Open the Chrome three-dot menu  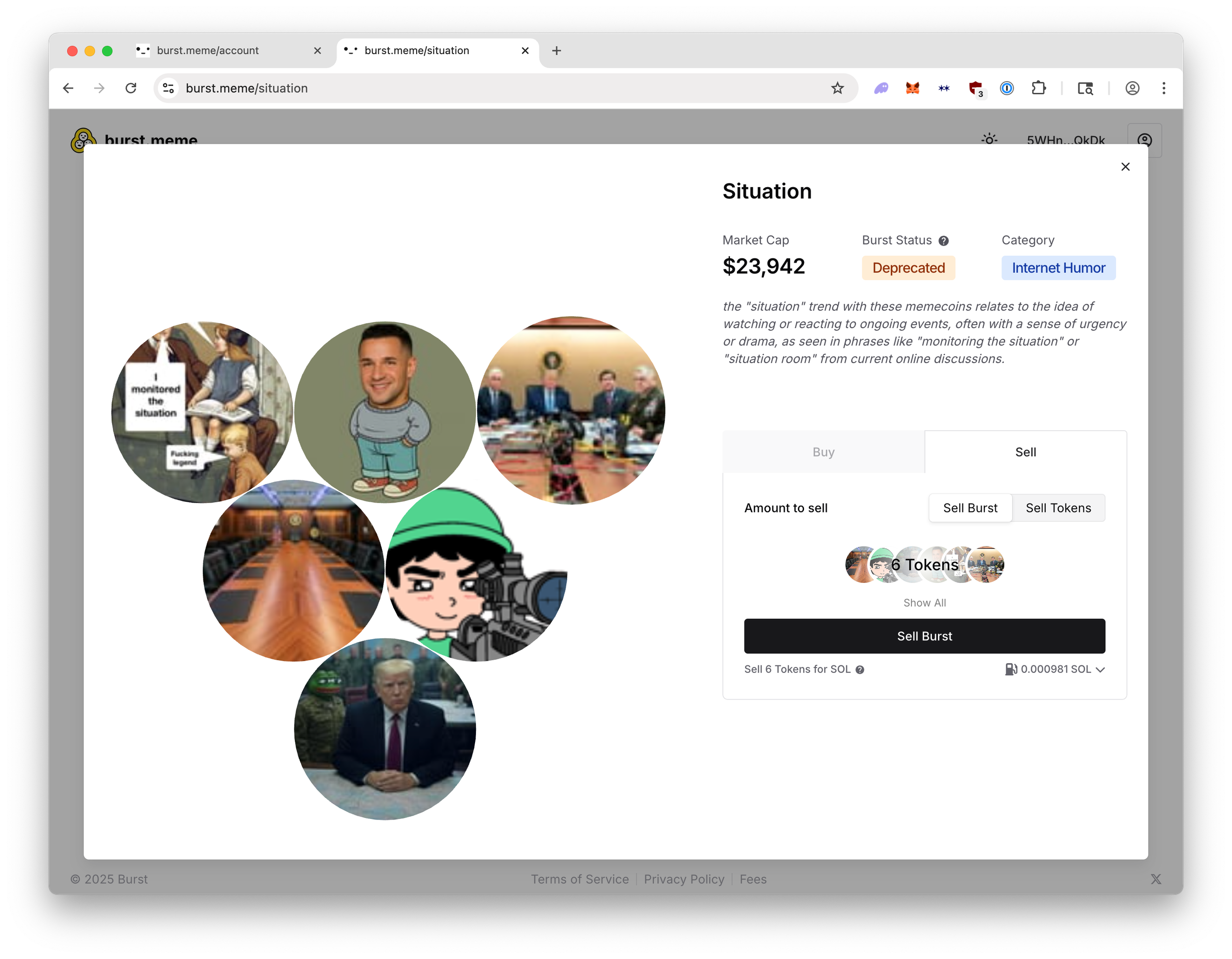[1163, 88]
